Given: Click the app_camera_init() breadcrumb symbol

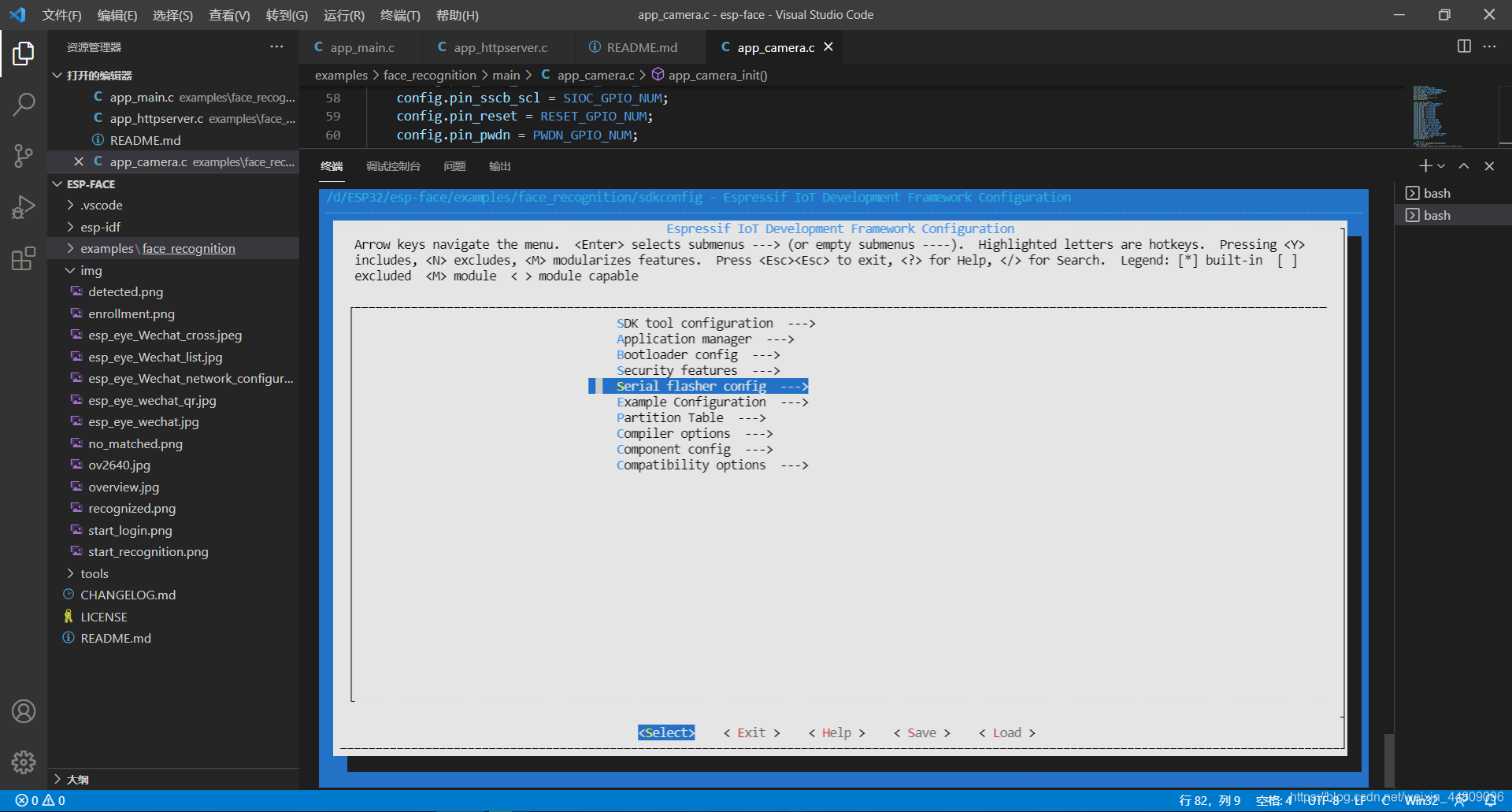Looking at the screenshot, I should click(709, 75).
